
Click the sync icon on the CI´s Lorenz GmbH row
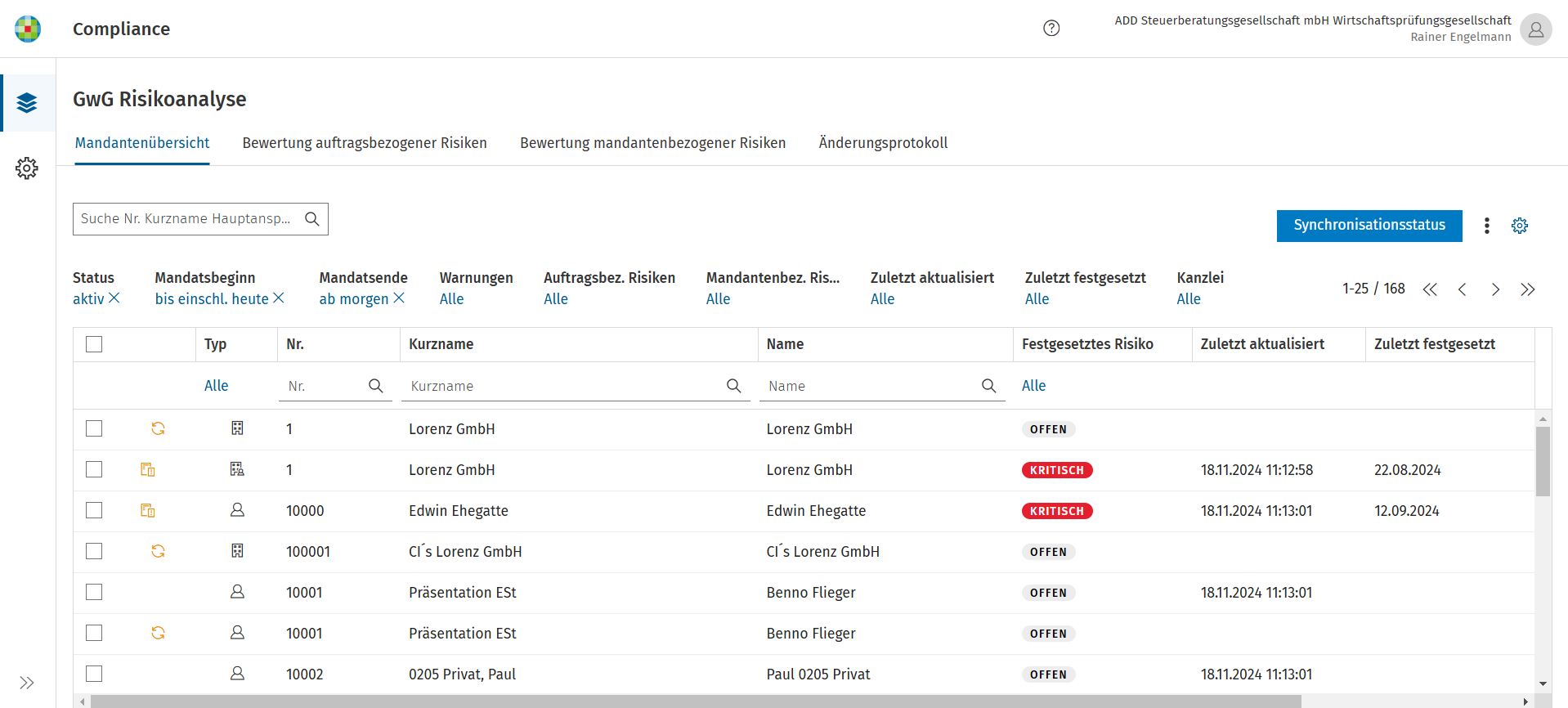tap(158, 551)
